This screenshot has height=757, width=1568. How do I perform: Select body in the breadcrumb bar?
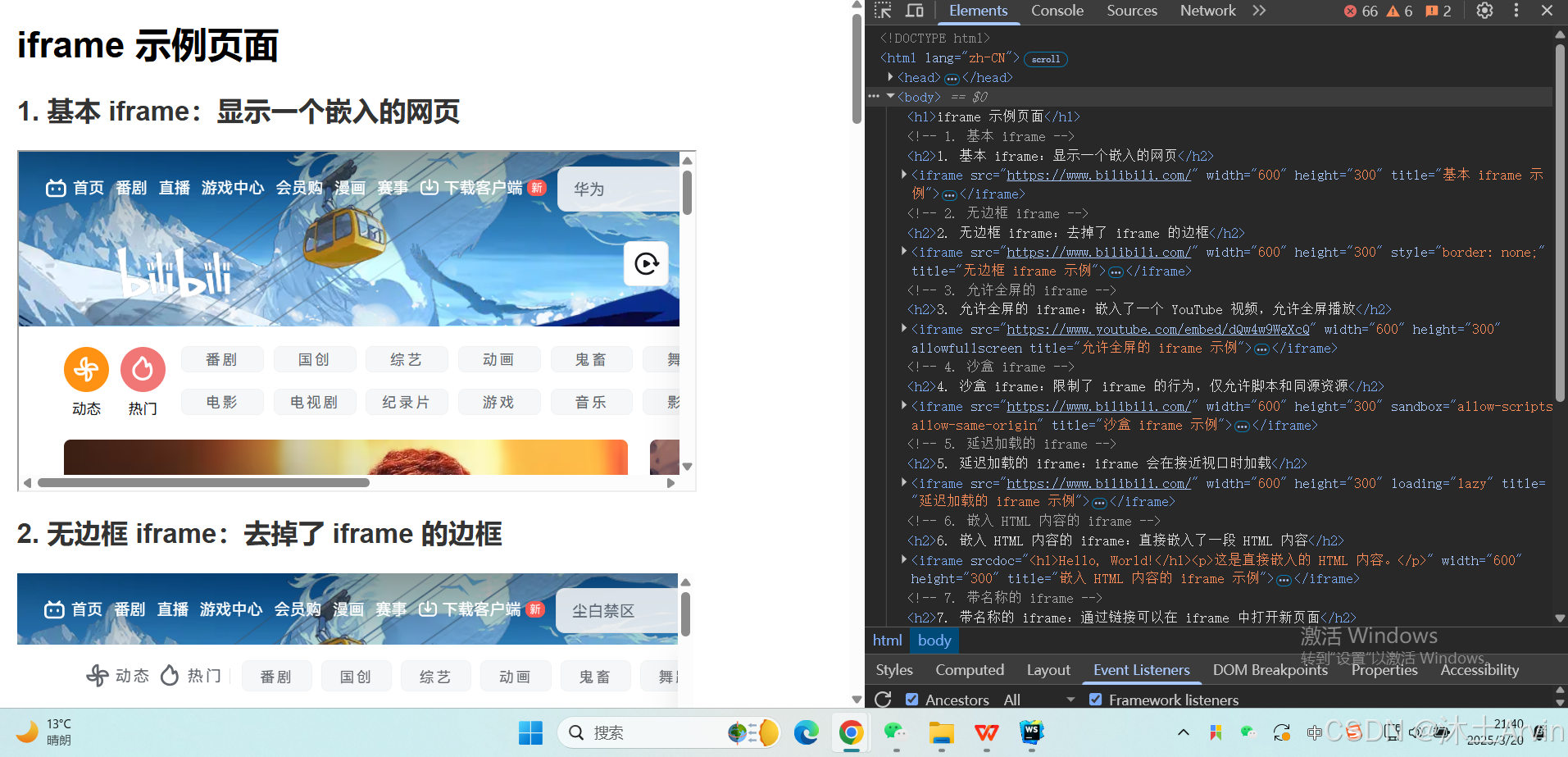(934, 641)
